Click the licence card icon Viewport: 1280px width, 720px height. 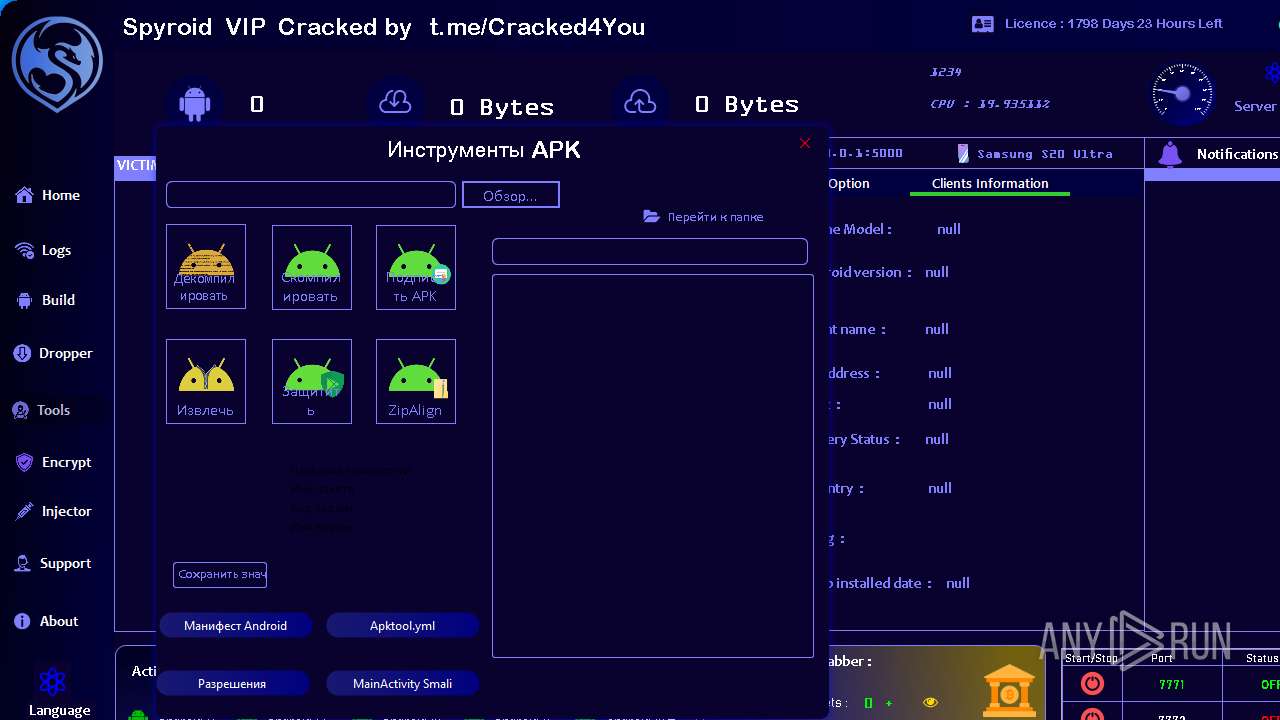tap(983, 24)
